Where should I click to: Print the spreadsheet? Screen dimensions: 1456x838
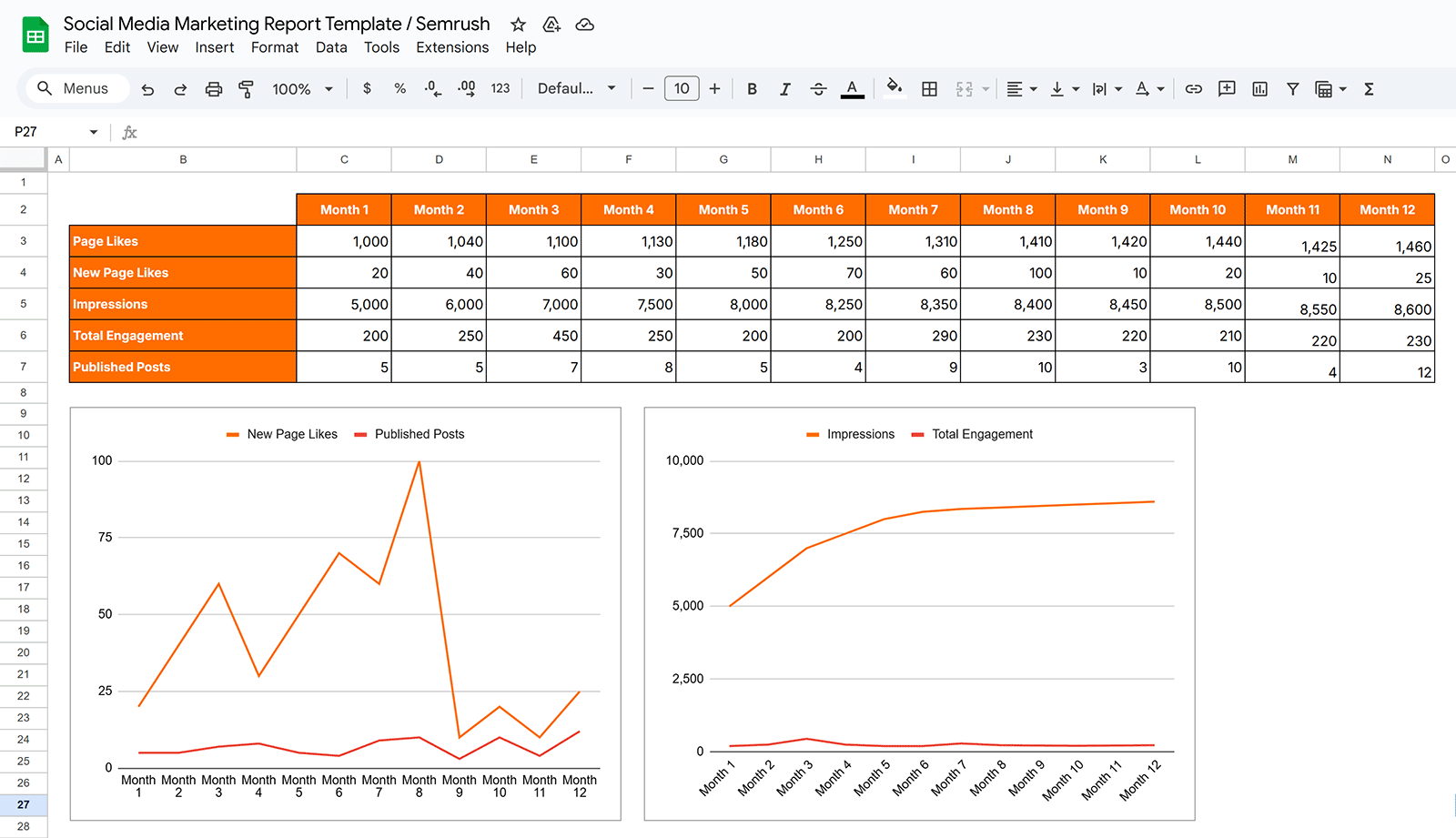213,88
